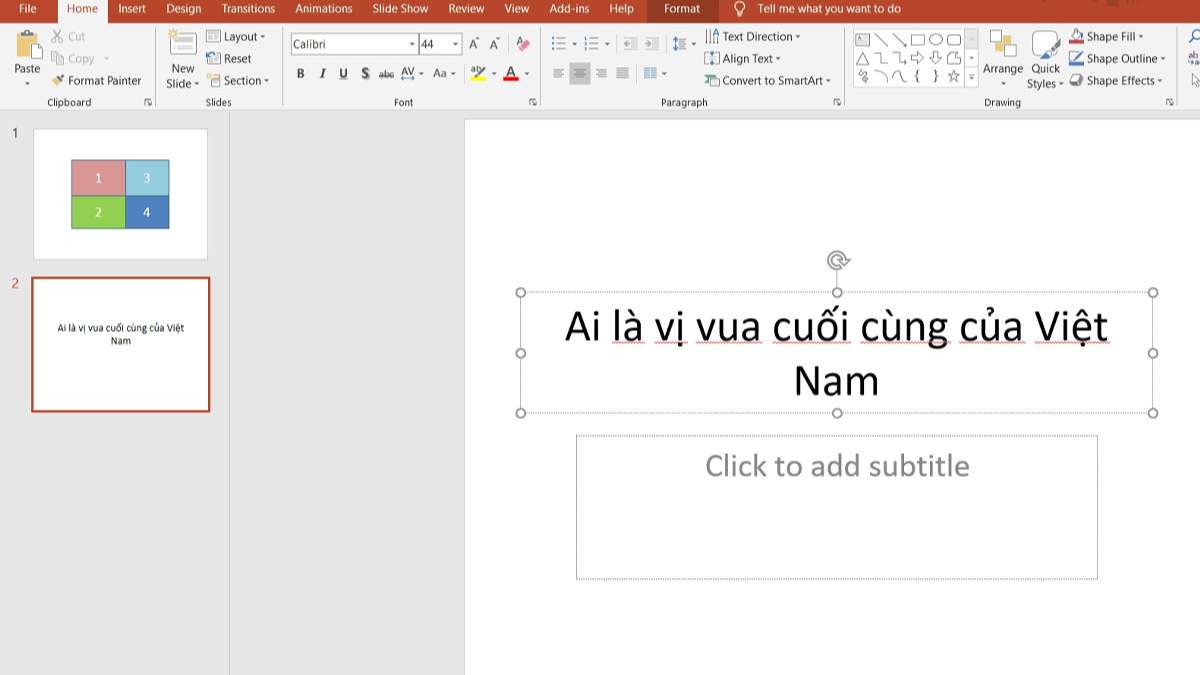Image resolution: width=1200 pixels, height=675 pixels.
Task: Open the Quick Styles gallery
Action: (1045, 59)
